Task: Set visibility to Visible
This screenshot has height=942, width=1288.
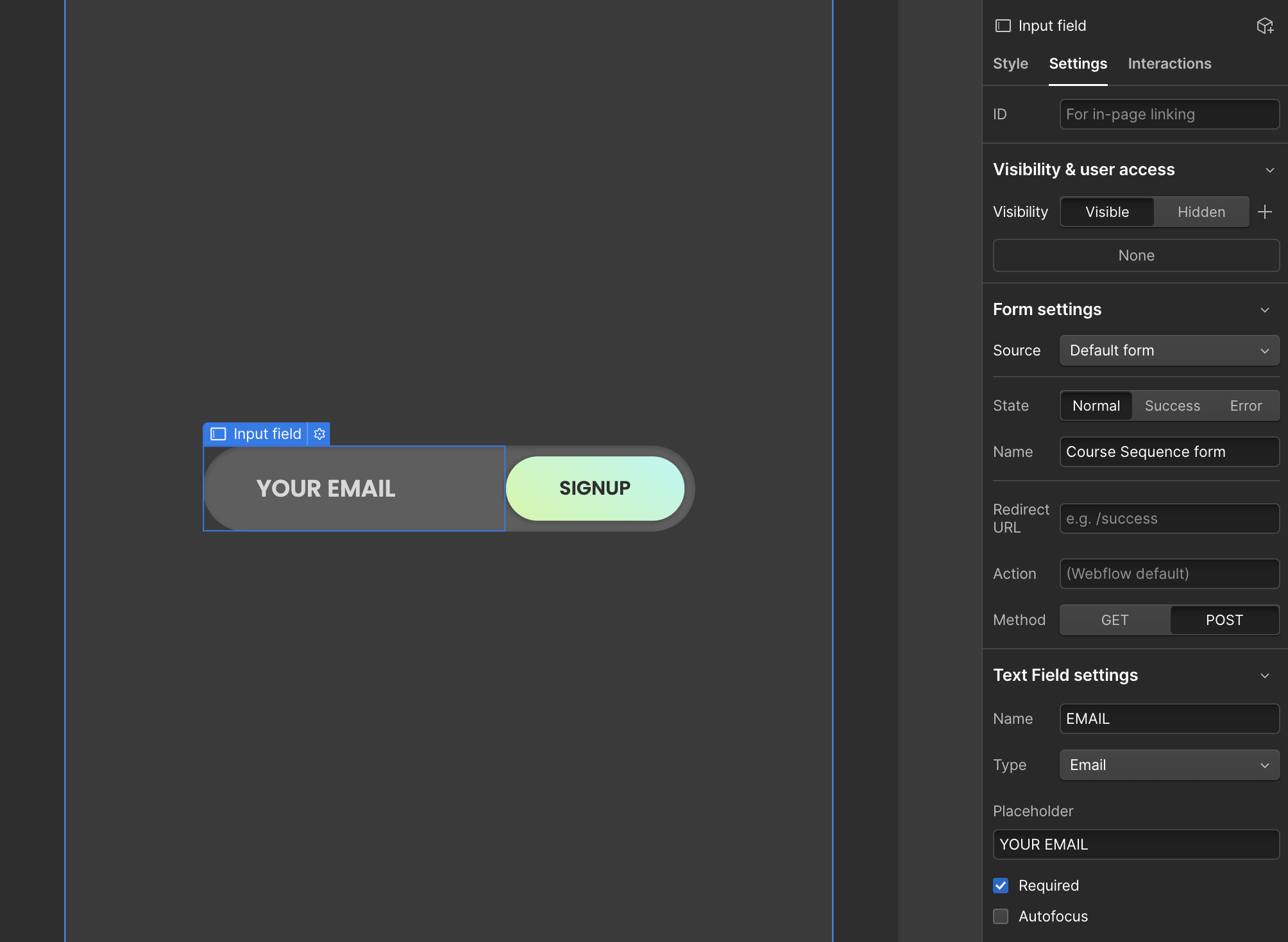Action: [1107, 212]
